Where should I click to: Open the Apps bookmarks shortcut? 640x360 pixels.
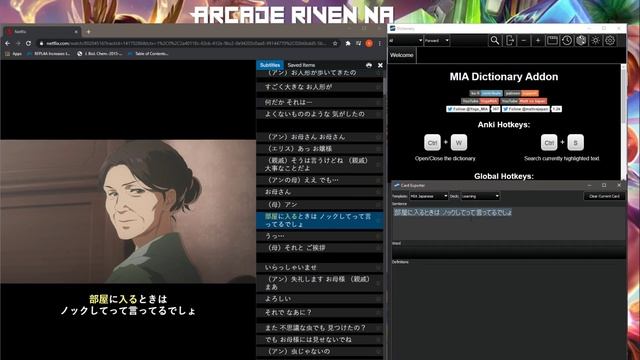tap(13, 53)
